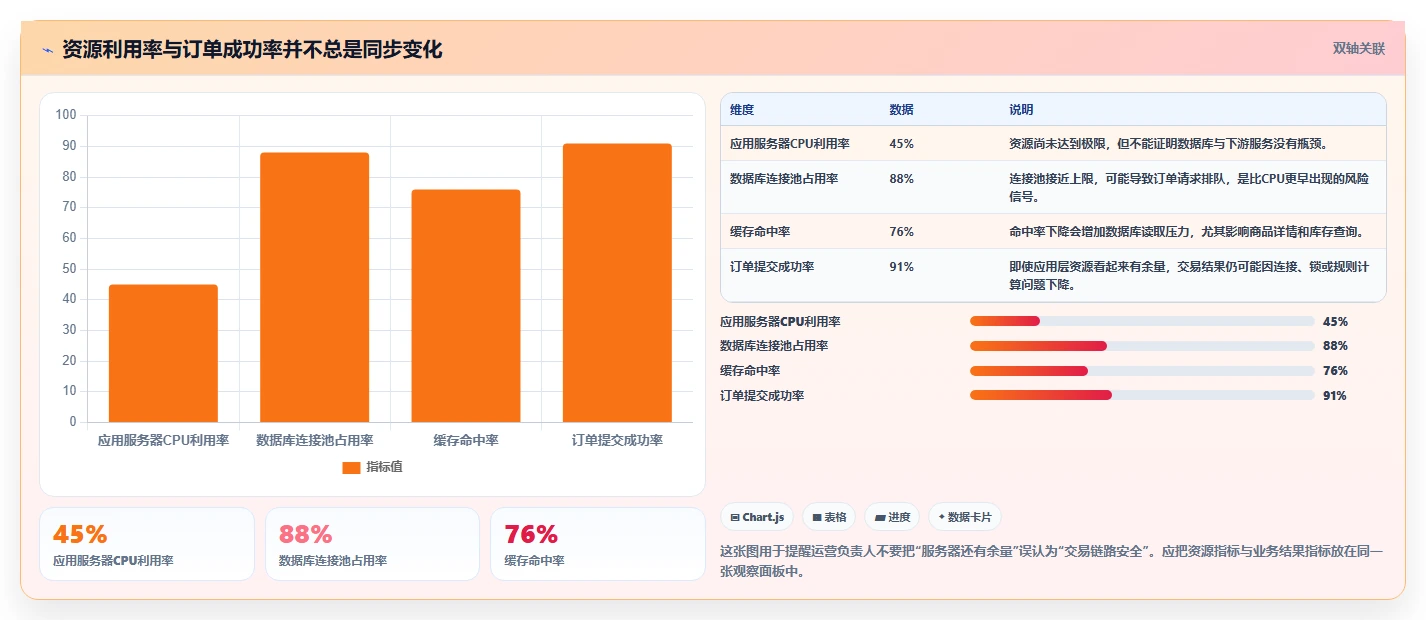Click the 76% value in the table
Viewport: 1426px width, 620px height.
(x=901, y=232)
